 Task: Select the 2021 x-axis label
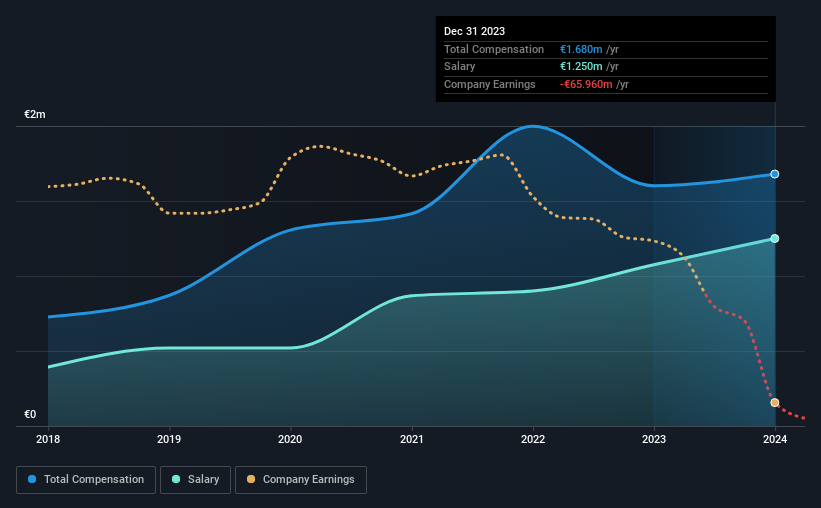[412, 439]
